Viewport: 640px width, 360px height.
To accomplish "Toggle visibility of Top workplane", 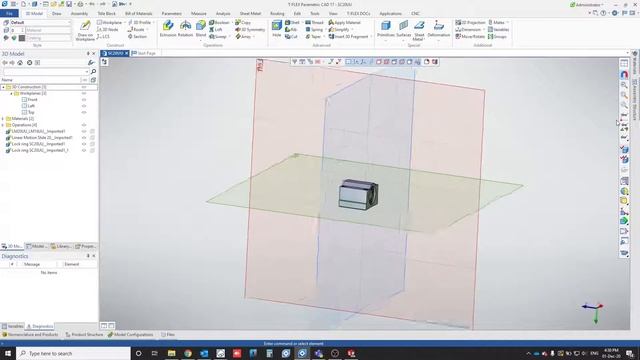I will point(84,112).
